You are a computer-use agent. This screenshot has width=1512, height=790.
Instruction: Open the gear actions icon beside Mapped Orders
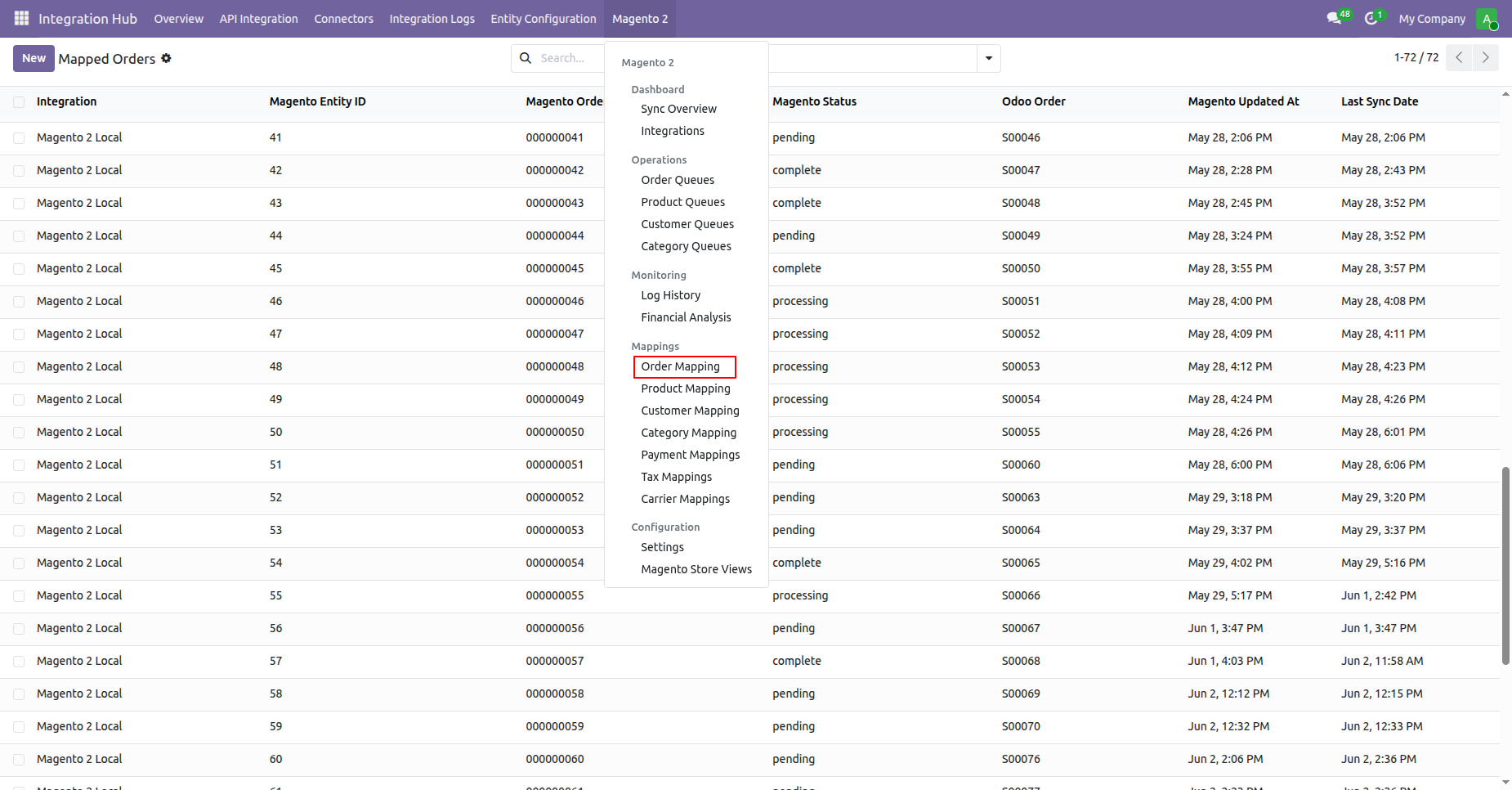click(166, 58)
